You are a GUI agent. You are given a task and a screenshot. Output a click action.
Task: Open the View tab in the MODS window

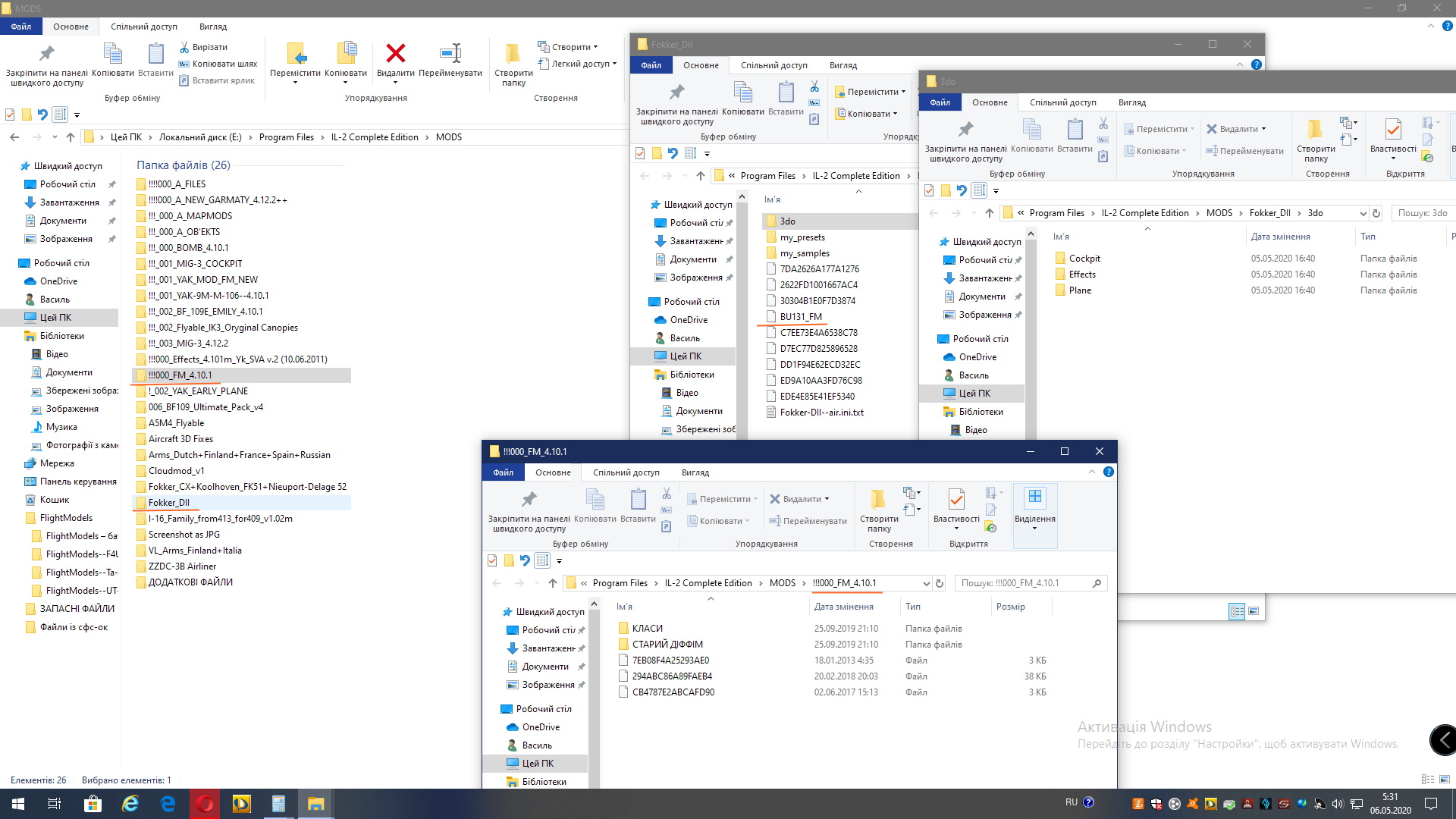(212, 27)
